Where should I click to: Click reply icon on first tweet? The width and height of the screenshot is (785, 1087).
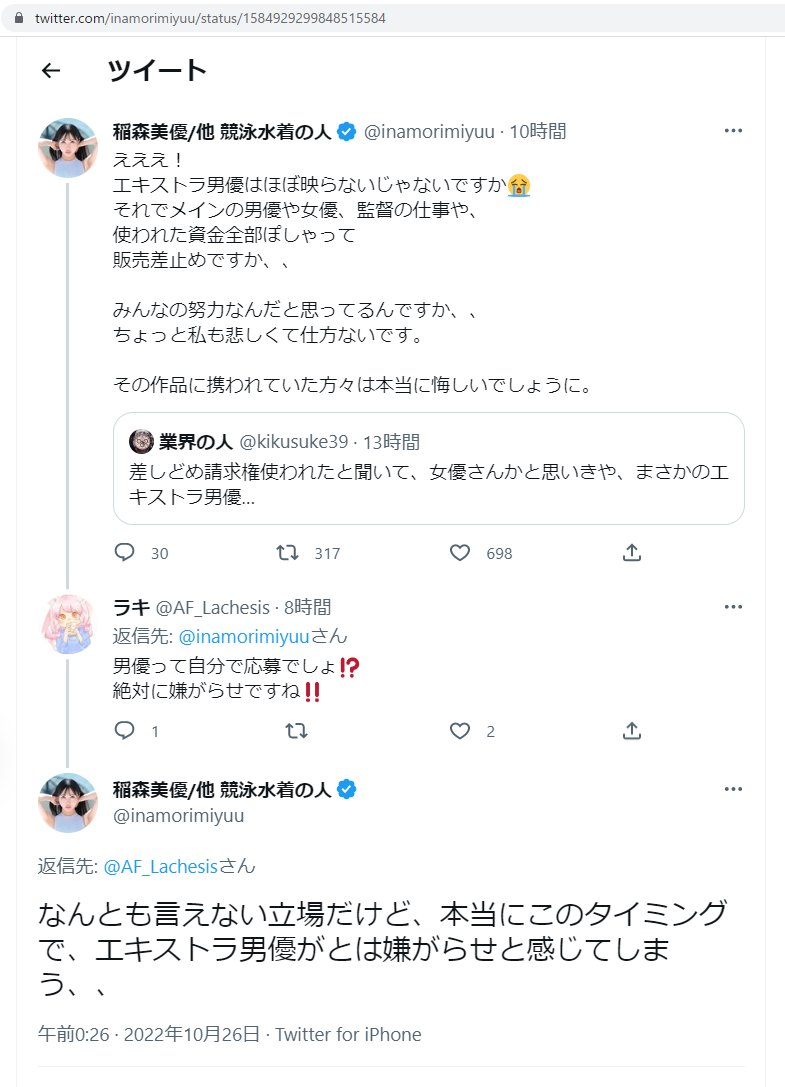click(x=125, y=552)
